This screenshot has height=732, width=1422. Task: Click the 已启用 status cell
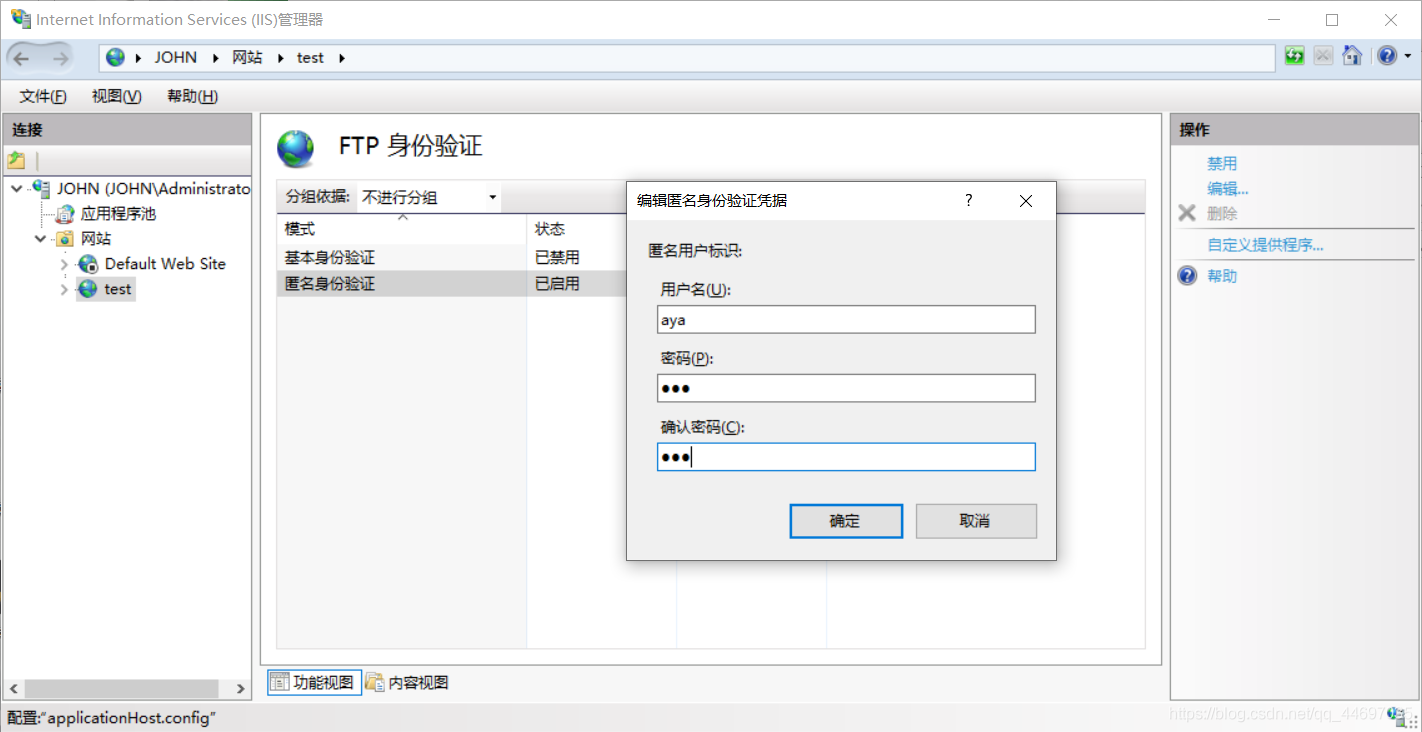click(557, 283)
